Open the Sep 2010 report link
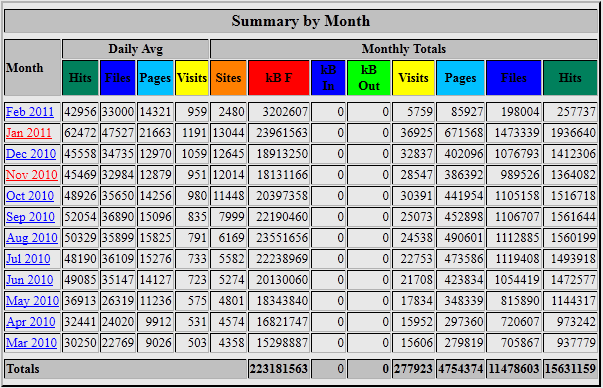Image resolution: width=603 pixels, height=388 pixels. 30,217
